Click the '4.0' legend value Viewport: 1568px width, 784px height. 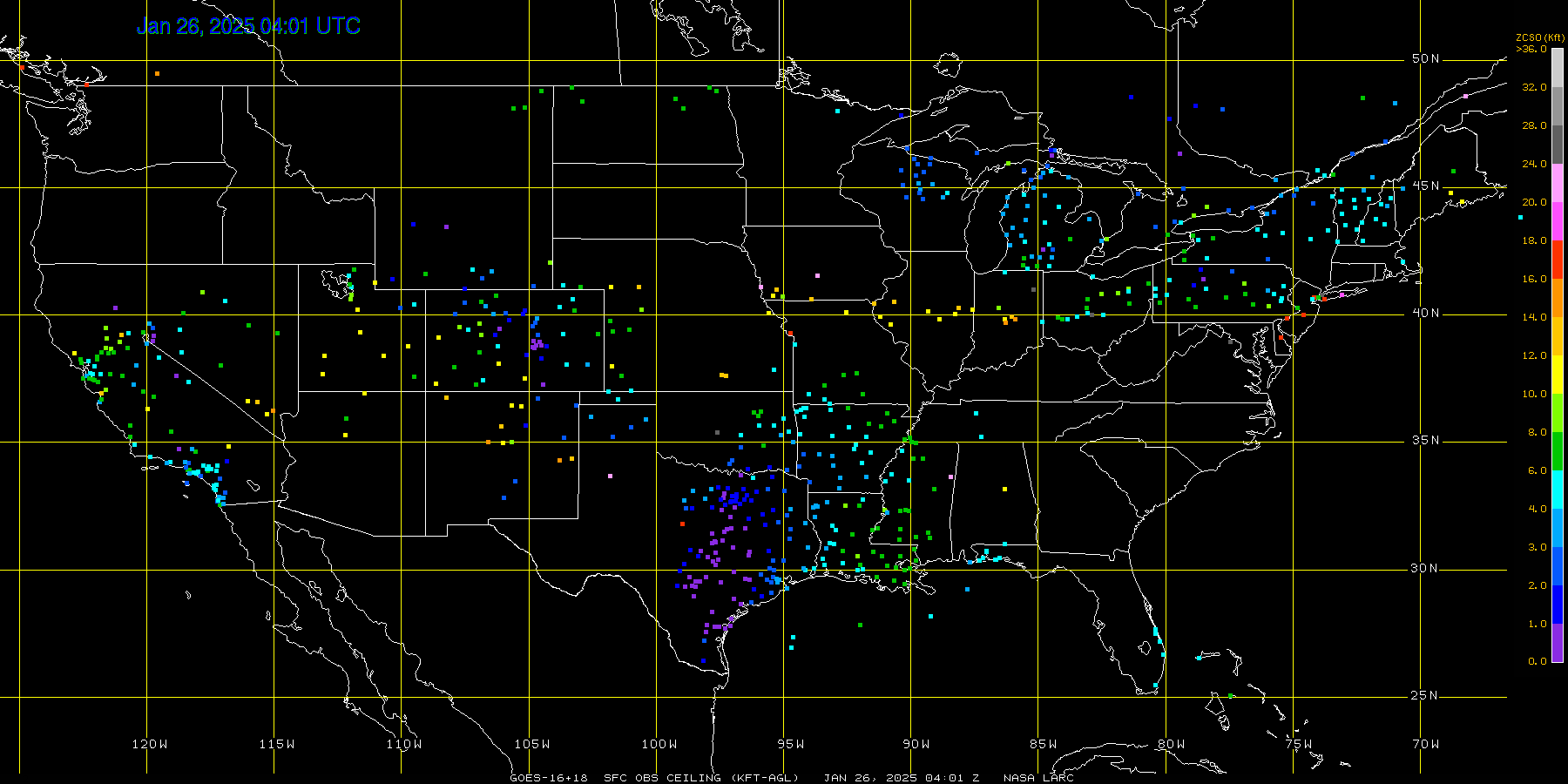pyautogui.click(x=1538, y=509)
